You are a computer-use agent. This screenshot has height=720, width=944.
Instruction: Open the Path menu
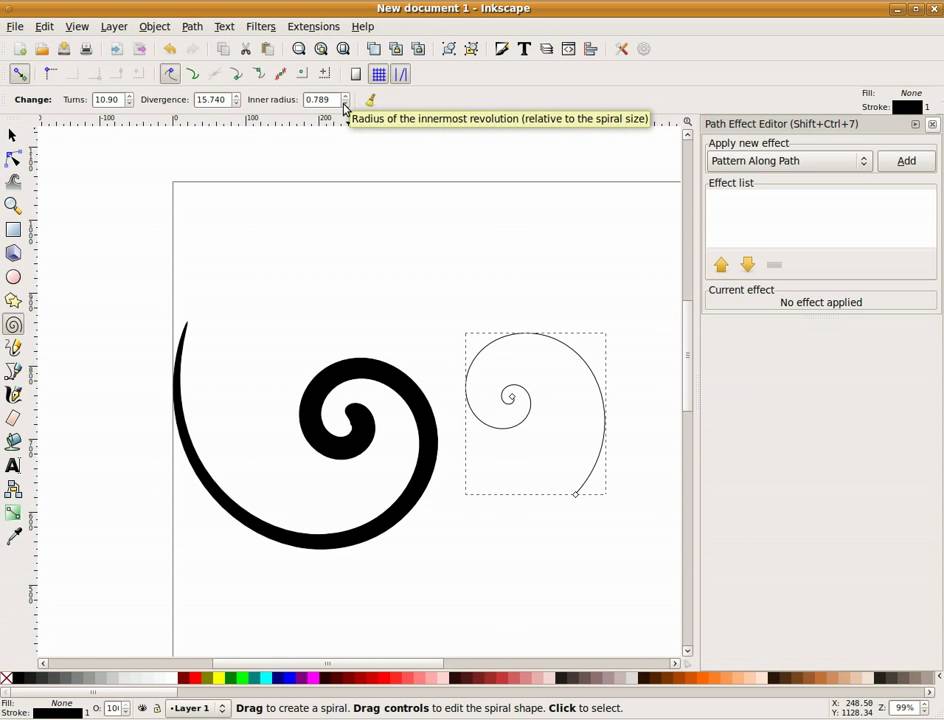click(192, 26)
